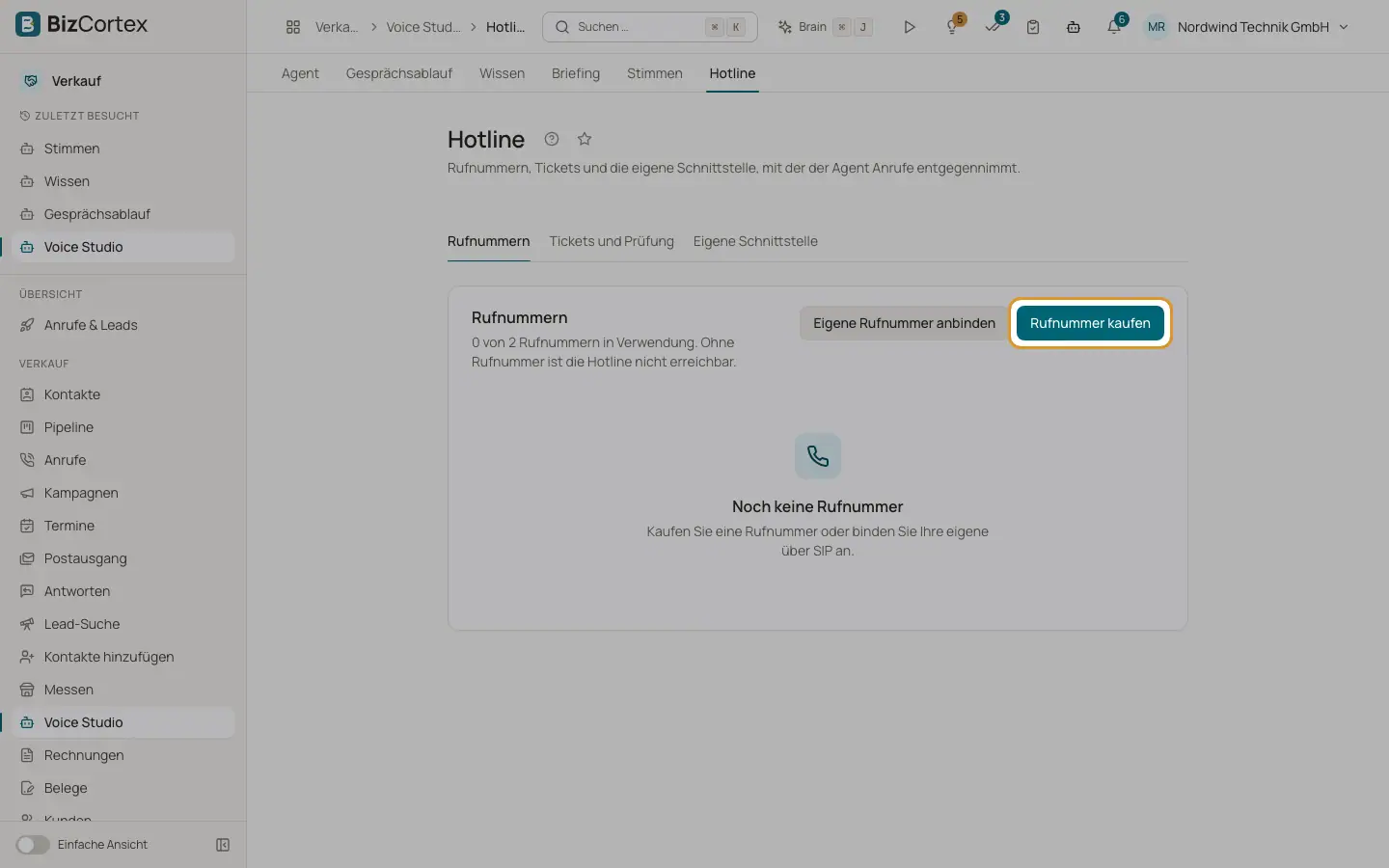
Task: Switch to the Gesprächsablauf tab
Action: [399, 73]
